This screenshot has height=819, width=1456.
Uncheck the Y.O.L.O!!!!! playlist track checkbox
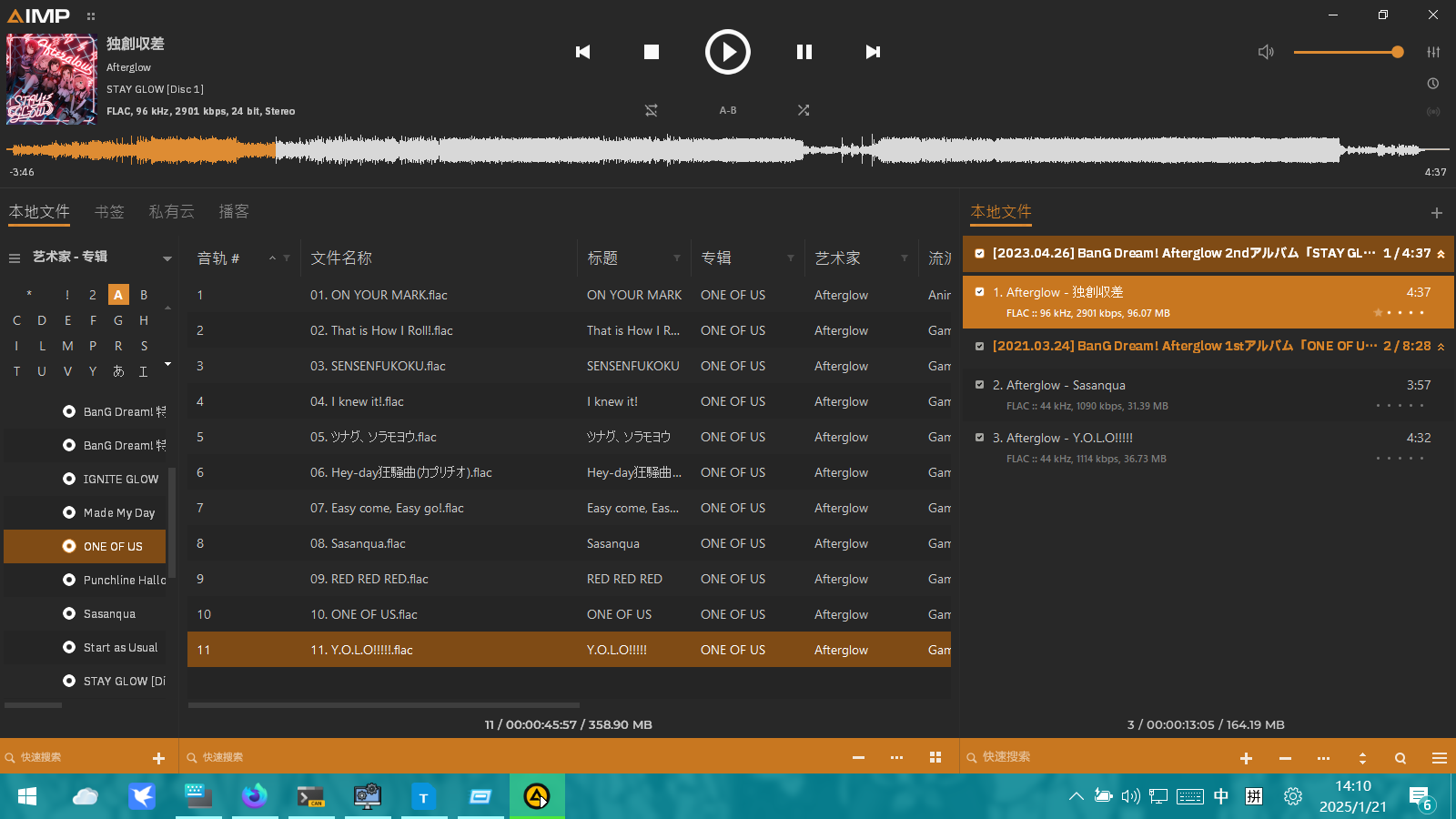click(979, 438)
